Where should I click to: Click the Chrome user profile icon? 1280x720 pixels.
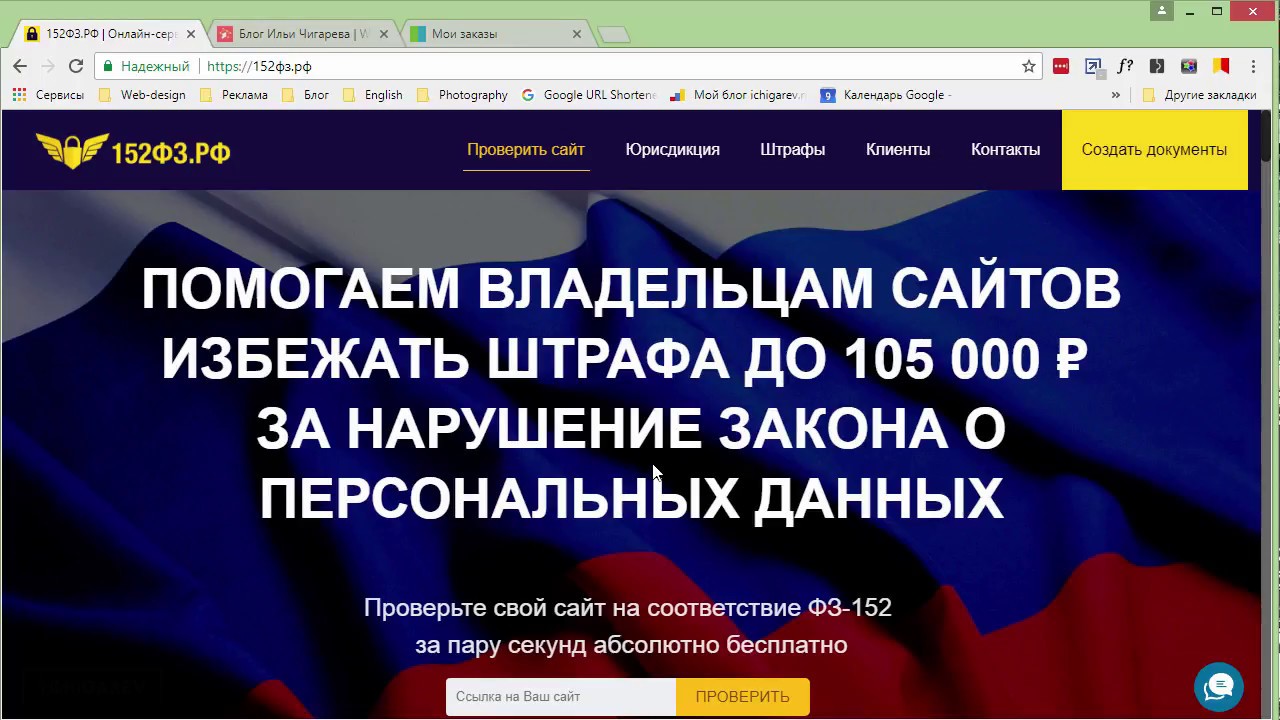pyautogui.click(x=1161, y=11)
